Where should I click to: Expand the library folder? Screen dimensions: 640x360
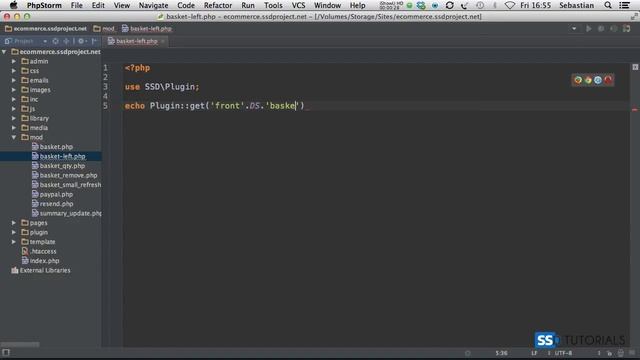click(14, 118)
